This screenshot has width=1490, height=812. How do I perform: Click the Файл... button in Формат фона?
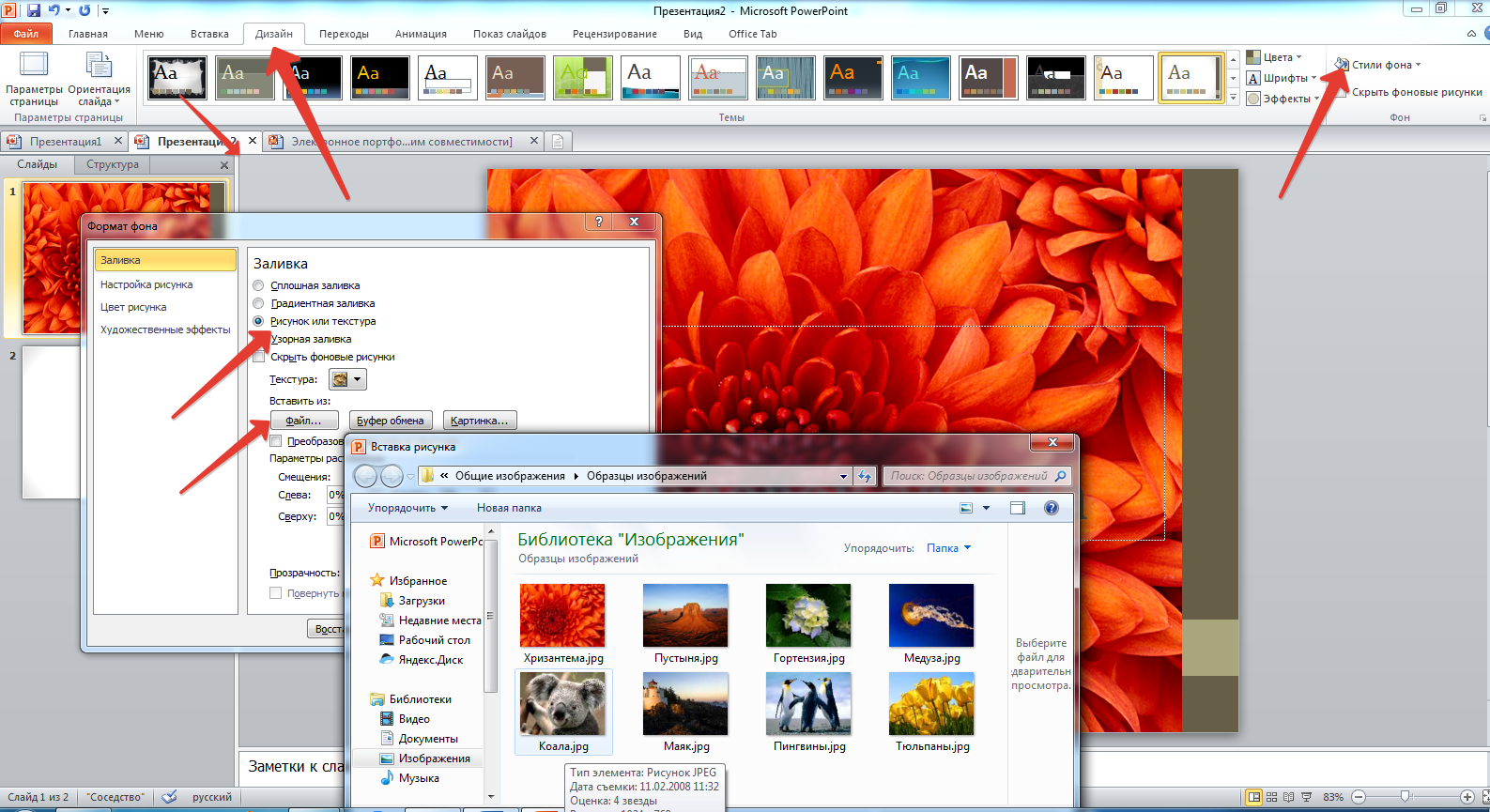[304, 421]
